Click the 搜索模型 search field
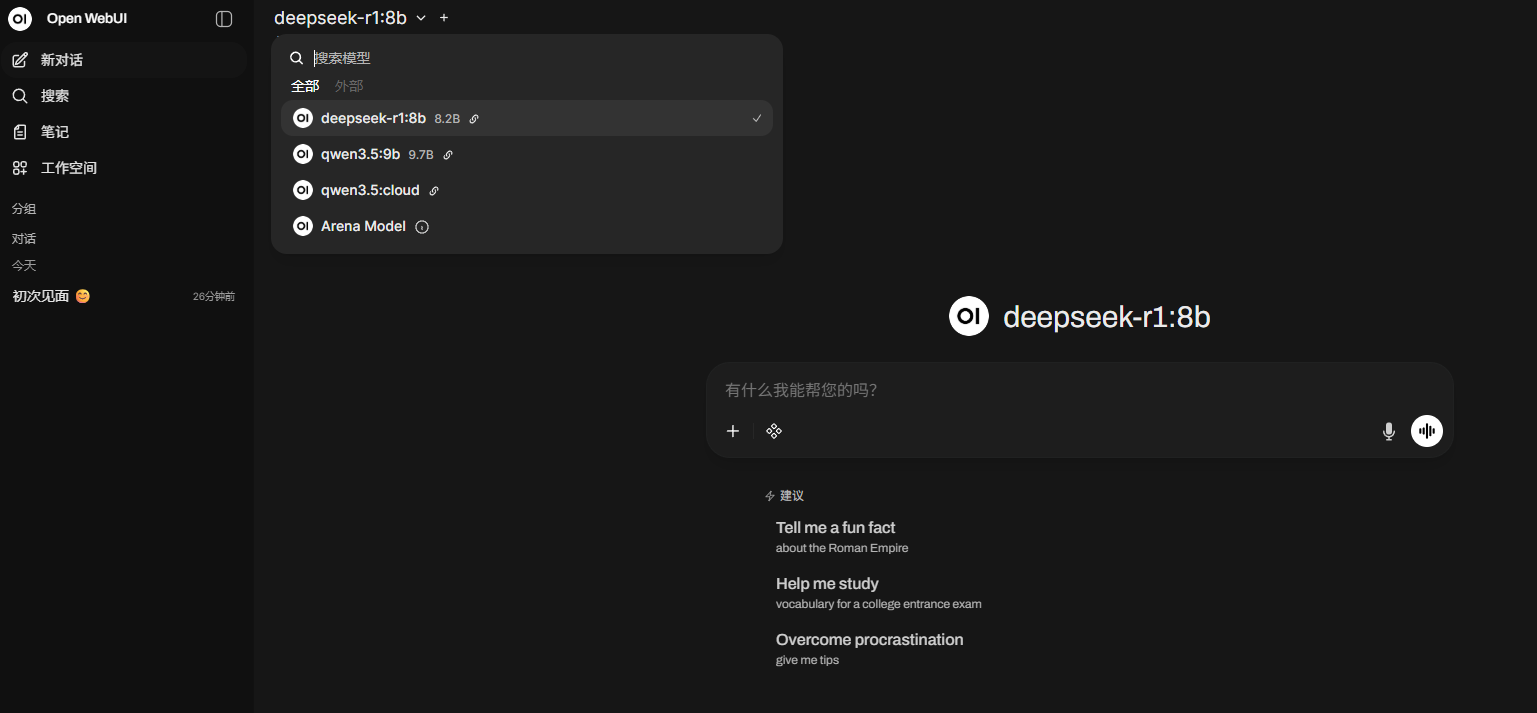 pyautogui.click(x=540, y=58)
